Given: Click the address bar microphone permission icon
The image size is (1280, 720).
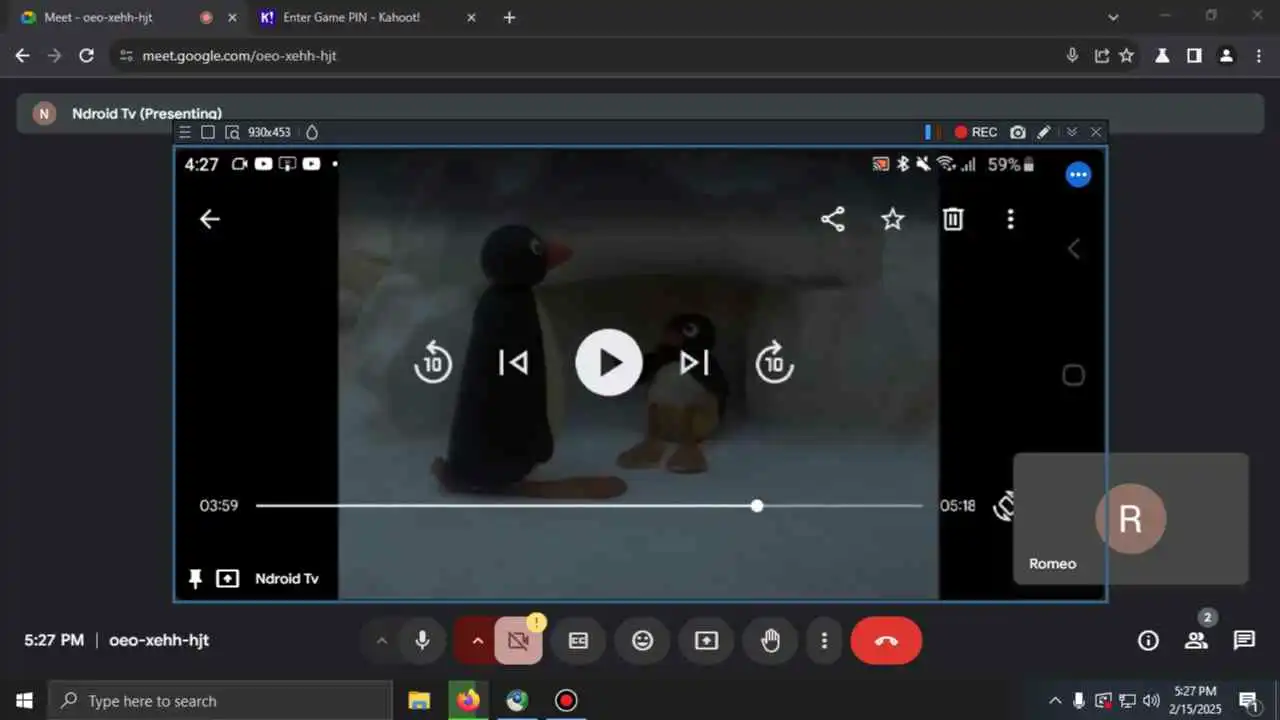Looking at the screenshot, I should pos(1072,56).
